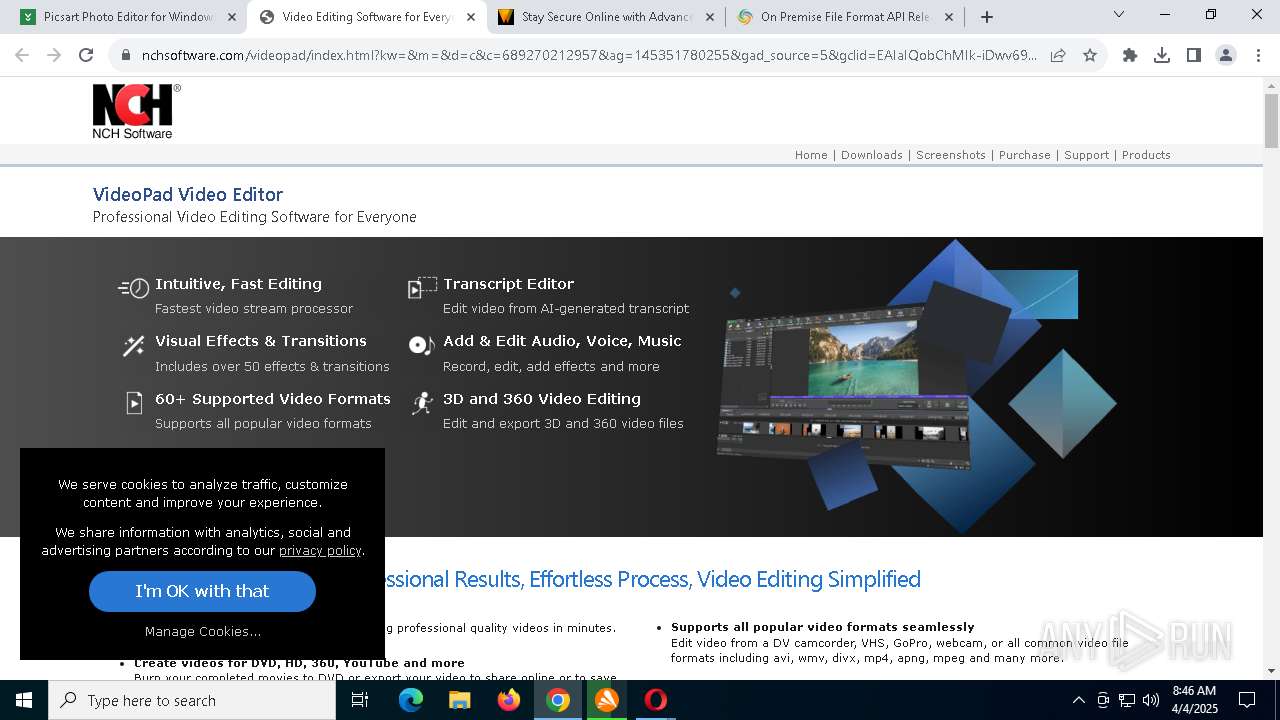Bookmark this page with the star icon
This screenshot has height=720, width=1280.
1090,55
